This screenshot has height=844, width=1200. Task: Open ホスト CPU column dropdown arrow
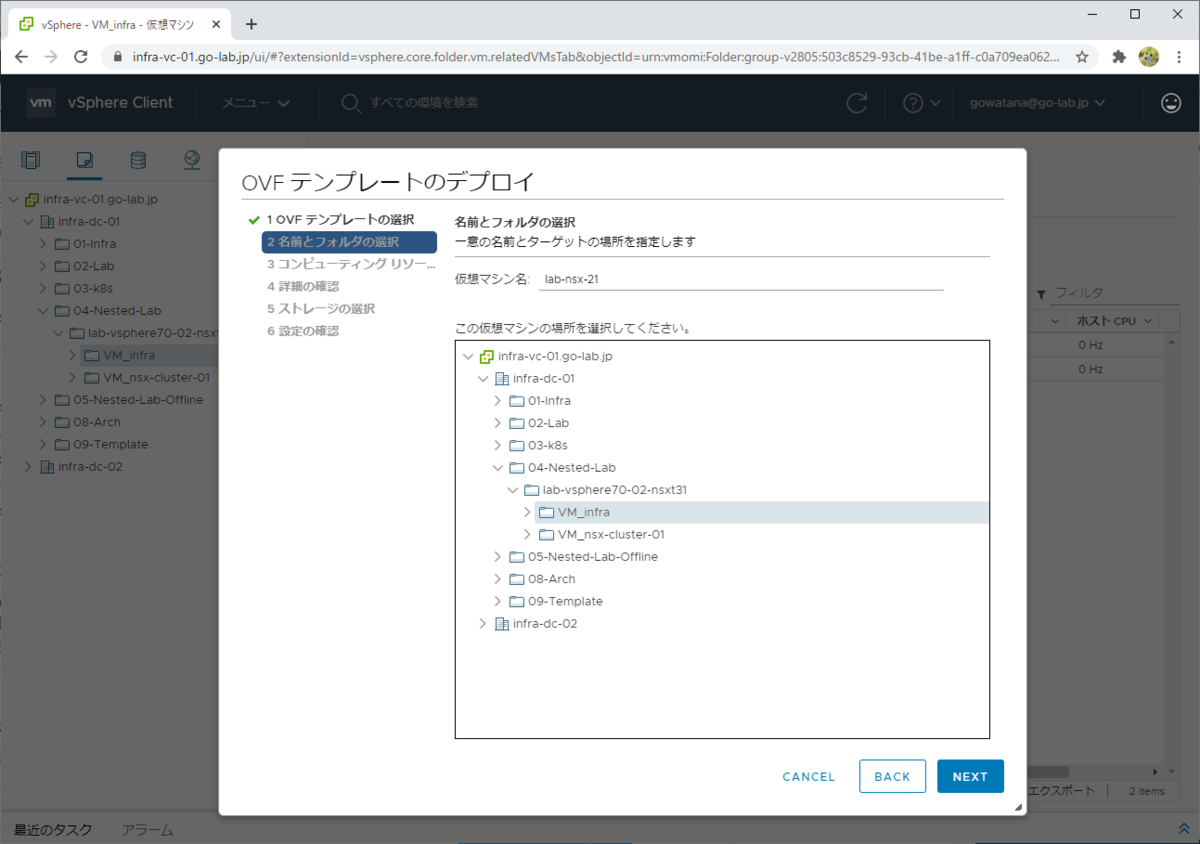pyautogui.click(x=1148, y=321)
